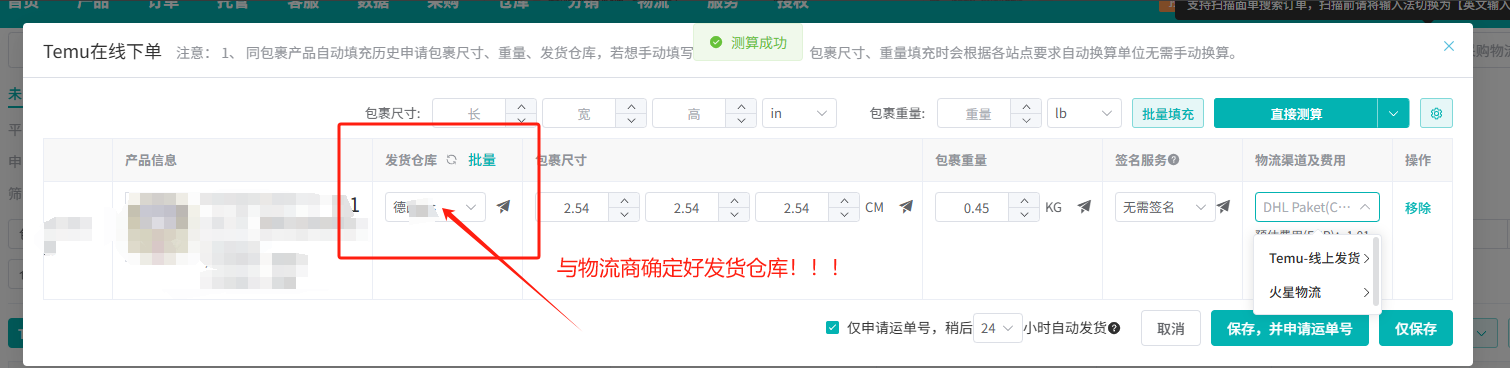Collapse the DHL Paket channel dropdown
Viewport: 1510px width, 368px height.
tap(1317, 207)
